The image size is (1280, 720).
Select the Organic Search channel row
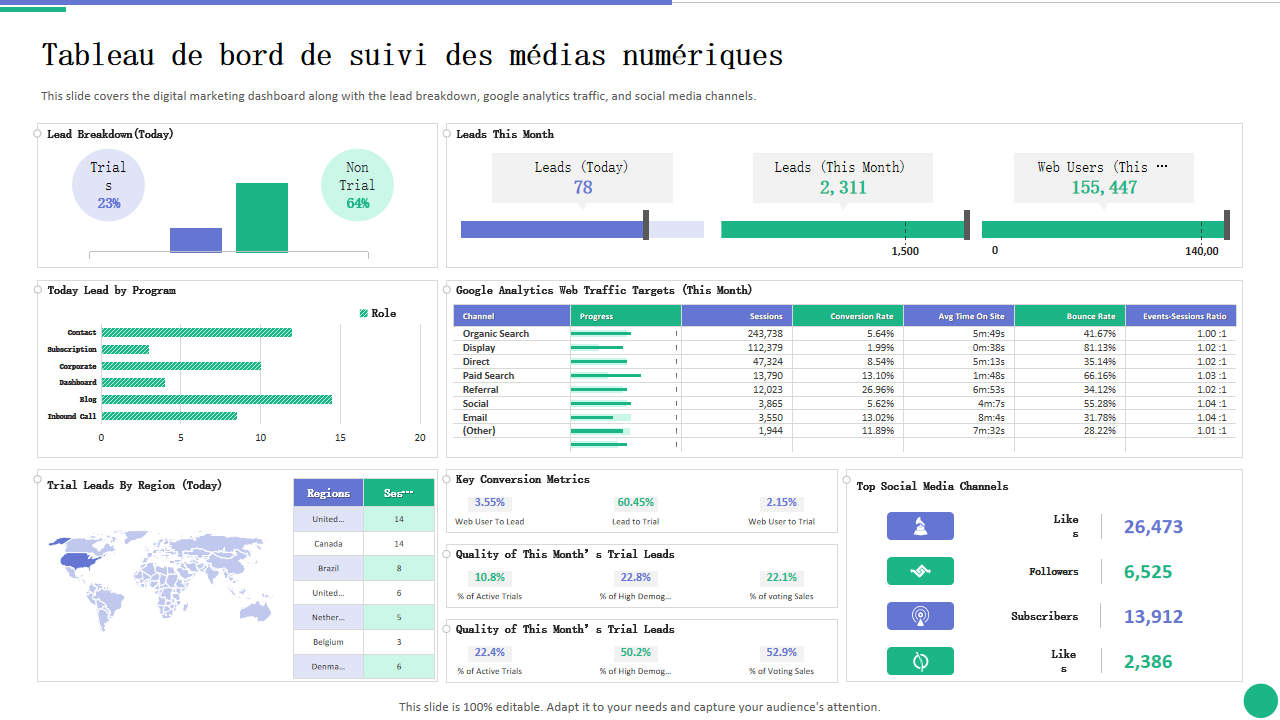(845, 333)
